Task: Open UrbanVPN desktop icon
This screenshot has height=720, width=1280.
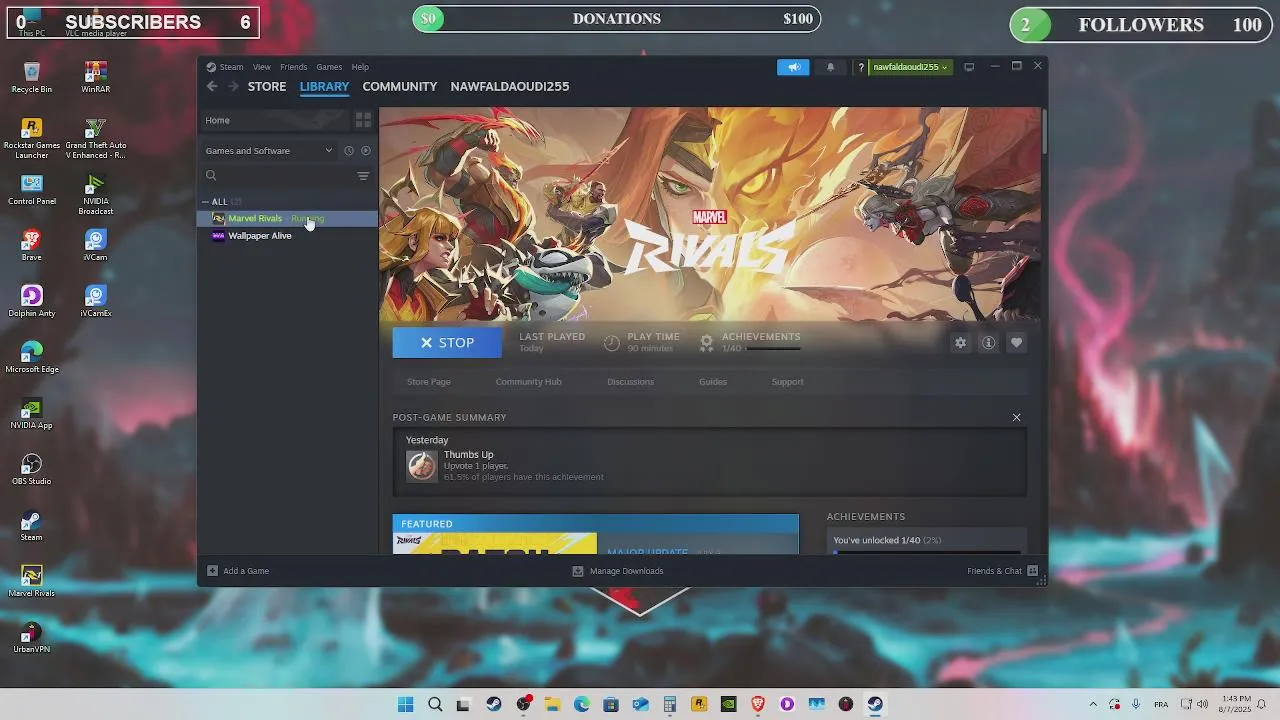Action: pos(32,638)
